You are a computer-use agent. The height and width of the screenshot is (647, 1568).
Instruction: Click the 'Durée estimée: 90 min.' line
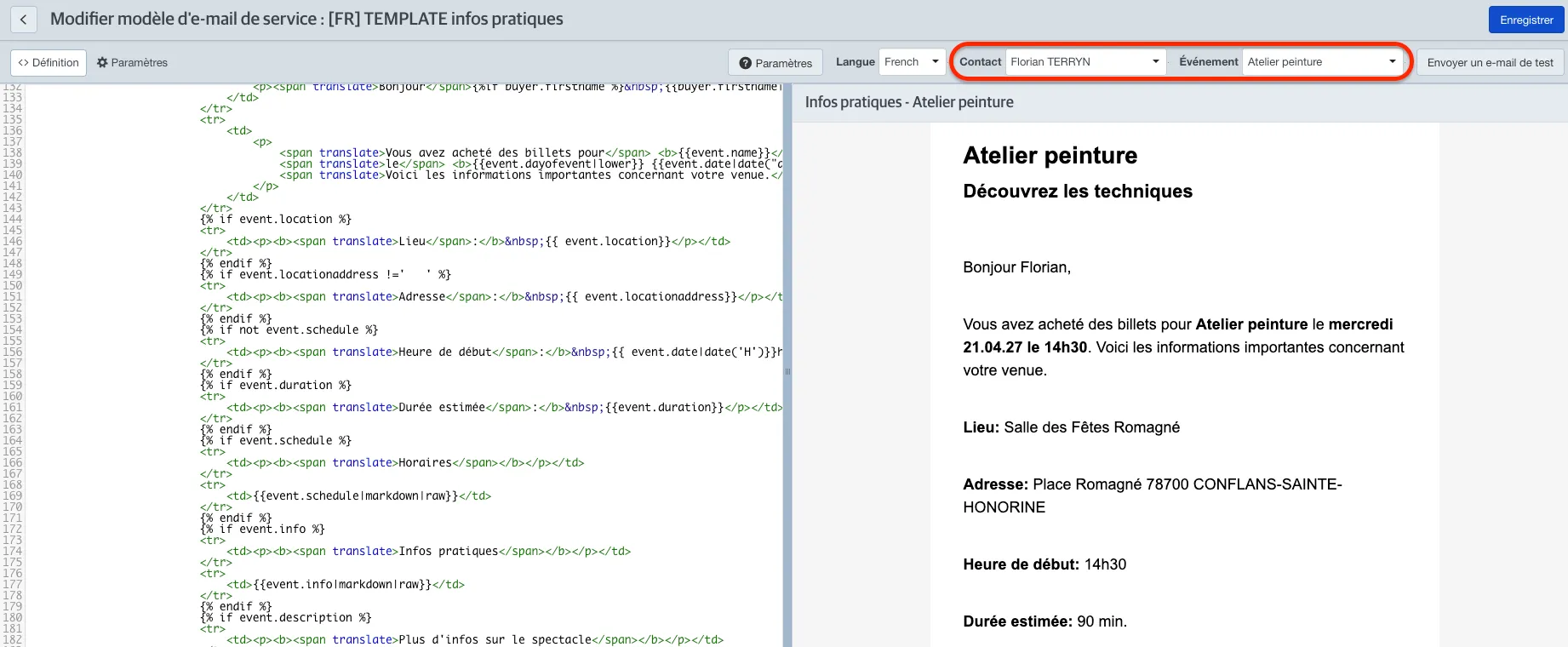[1044, 621]
